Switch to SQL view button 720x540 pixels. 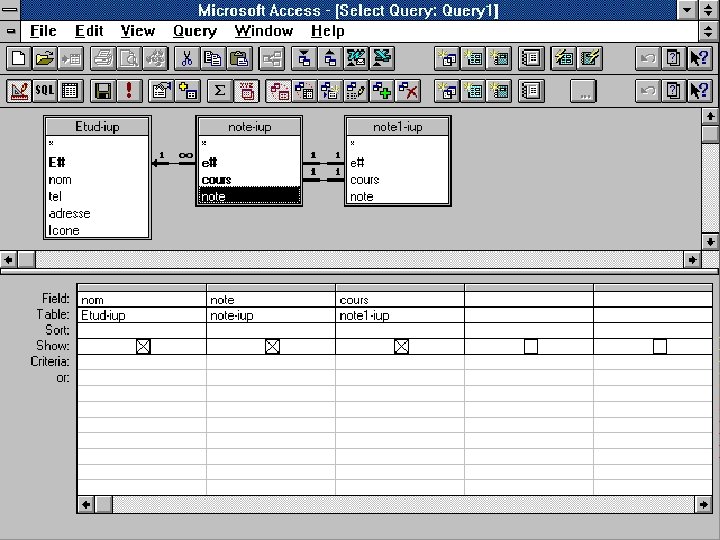coord(45,91)
